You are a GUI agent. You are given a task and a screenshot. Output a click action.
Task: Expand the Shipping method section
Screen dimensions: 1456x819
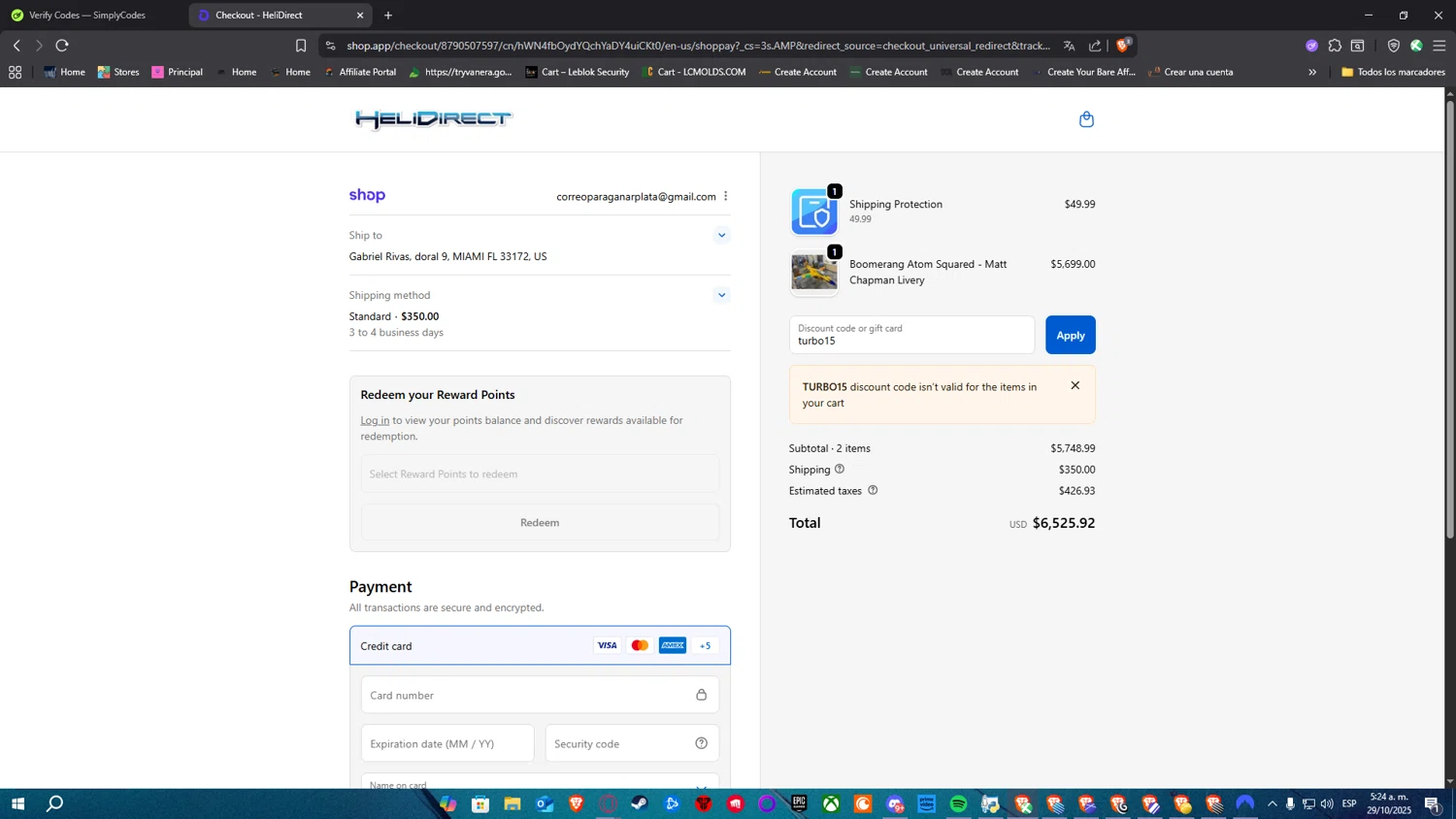tap(721, 295)
